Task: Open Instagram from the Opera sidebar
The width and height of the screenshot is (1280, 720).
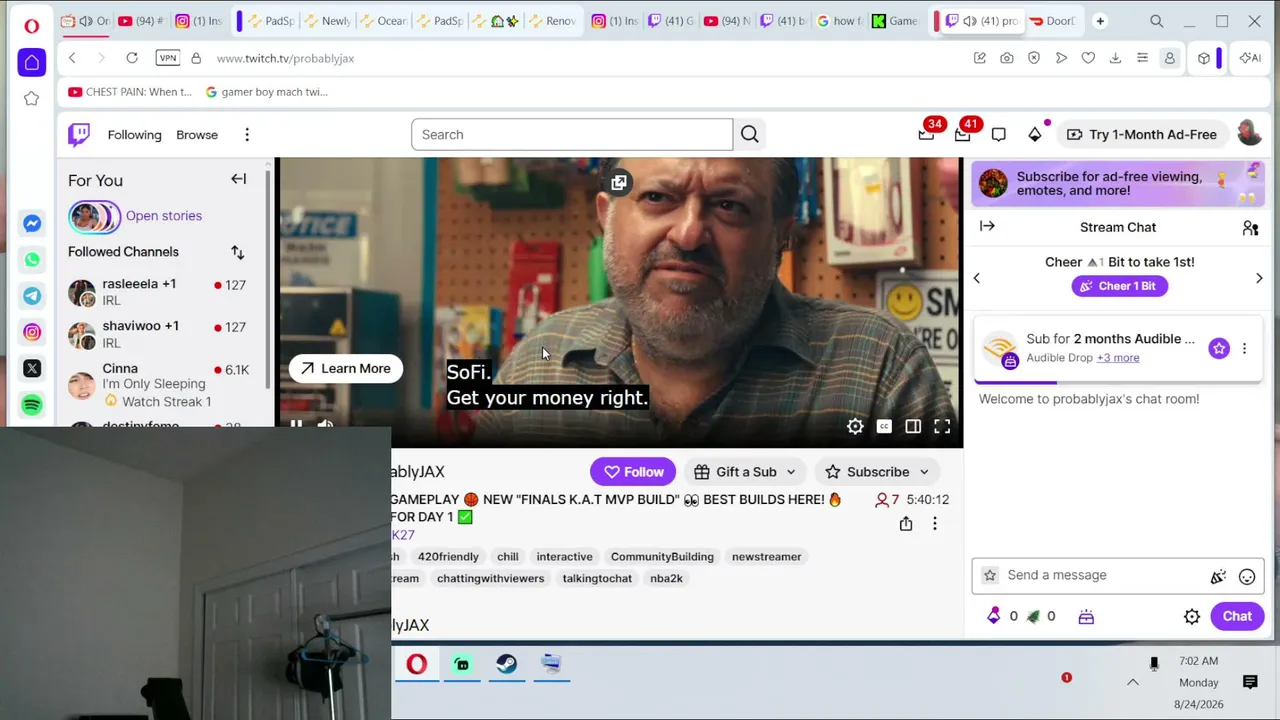Action: [32, 332]
